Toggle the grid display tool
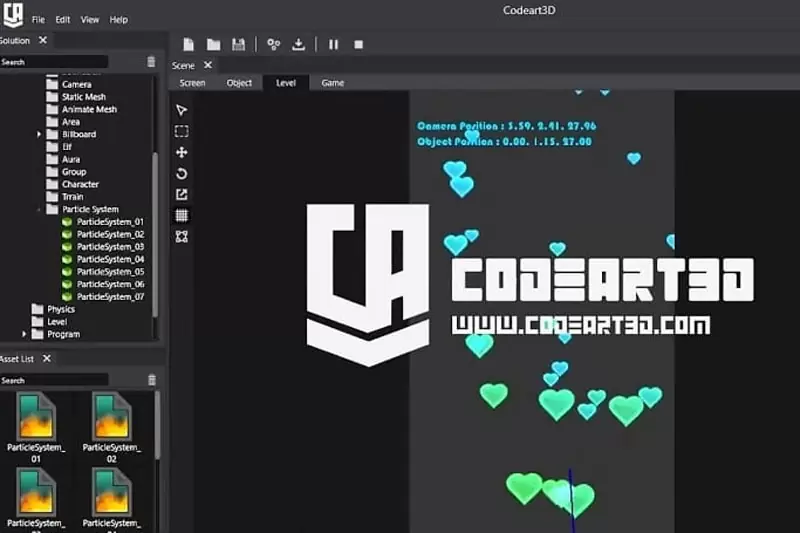Viewport: 800px width, 533px height. point(182,215)
